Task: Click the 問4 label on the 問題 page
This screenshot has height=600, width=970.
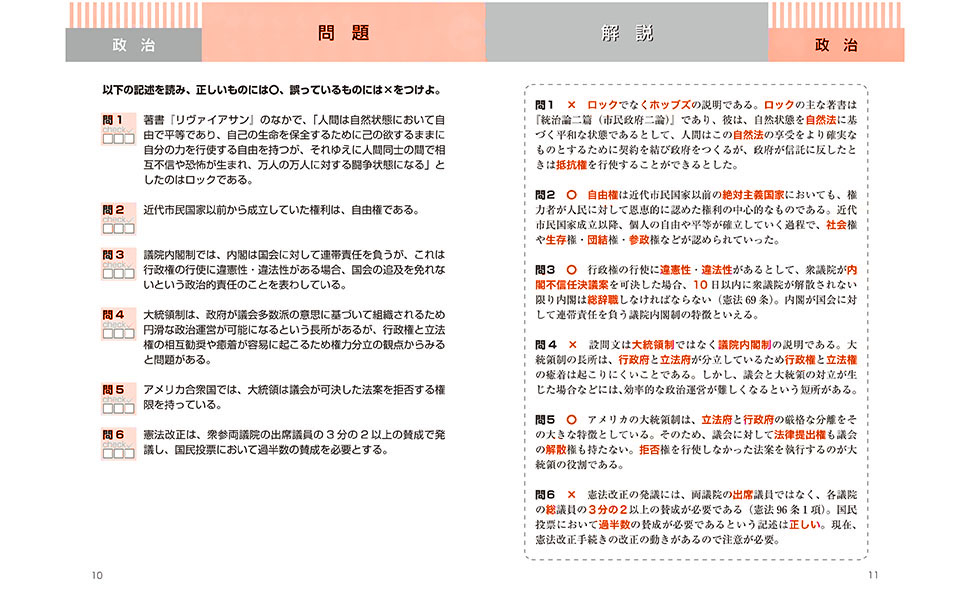Action: tap(113, 315)
